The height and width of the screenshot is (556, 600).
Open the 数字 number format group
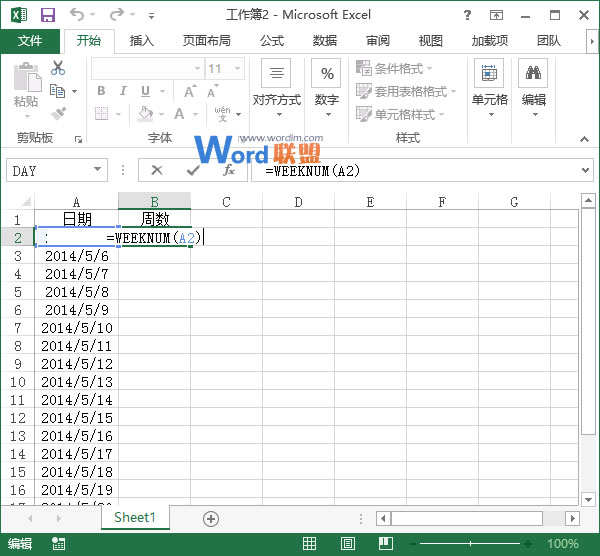[x=327, y=88]
